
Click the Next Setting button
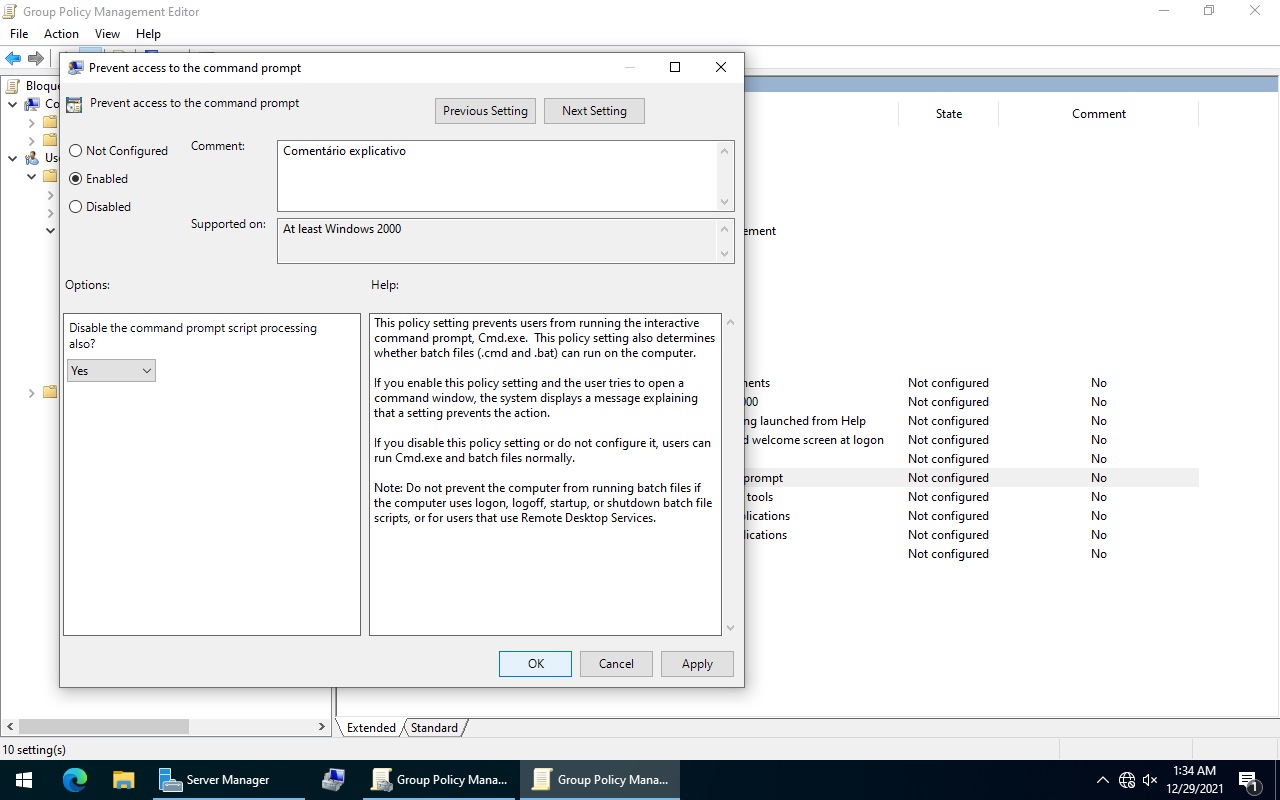[594, 110]
